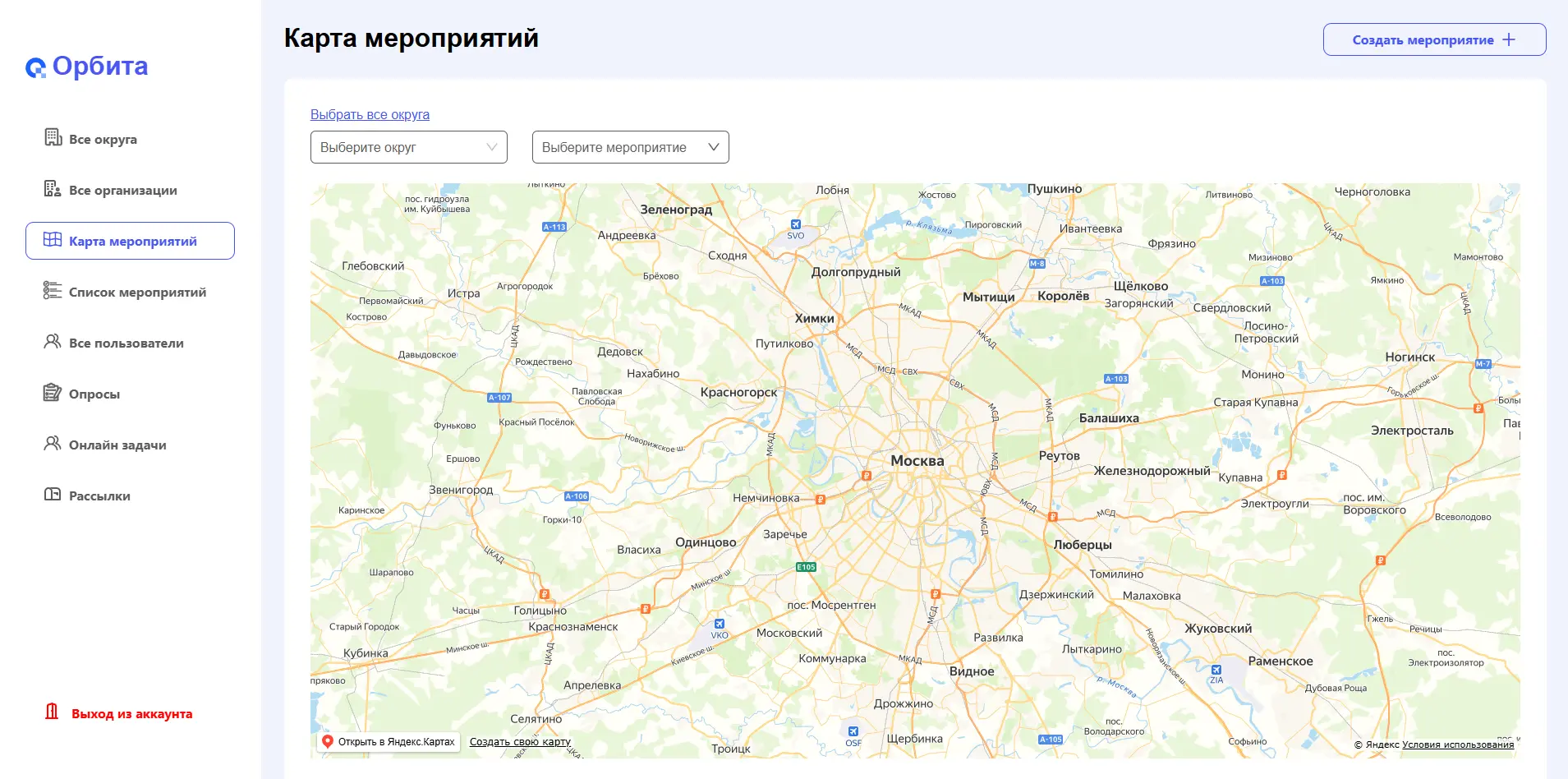Click the user icon beside Все пользователи
This screenshot has width=1568, height=779.
(x=53, y=341)
